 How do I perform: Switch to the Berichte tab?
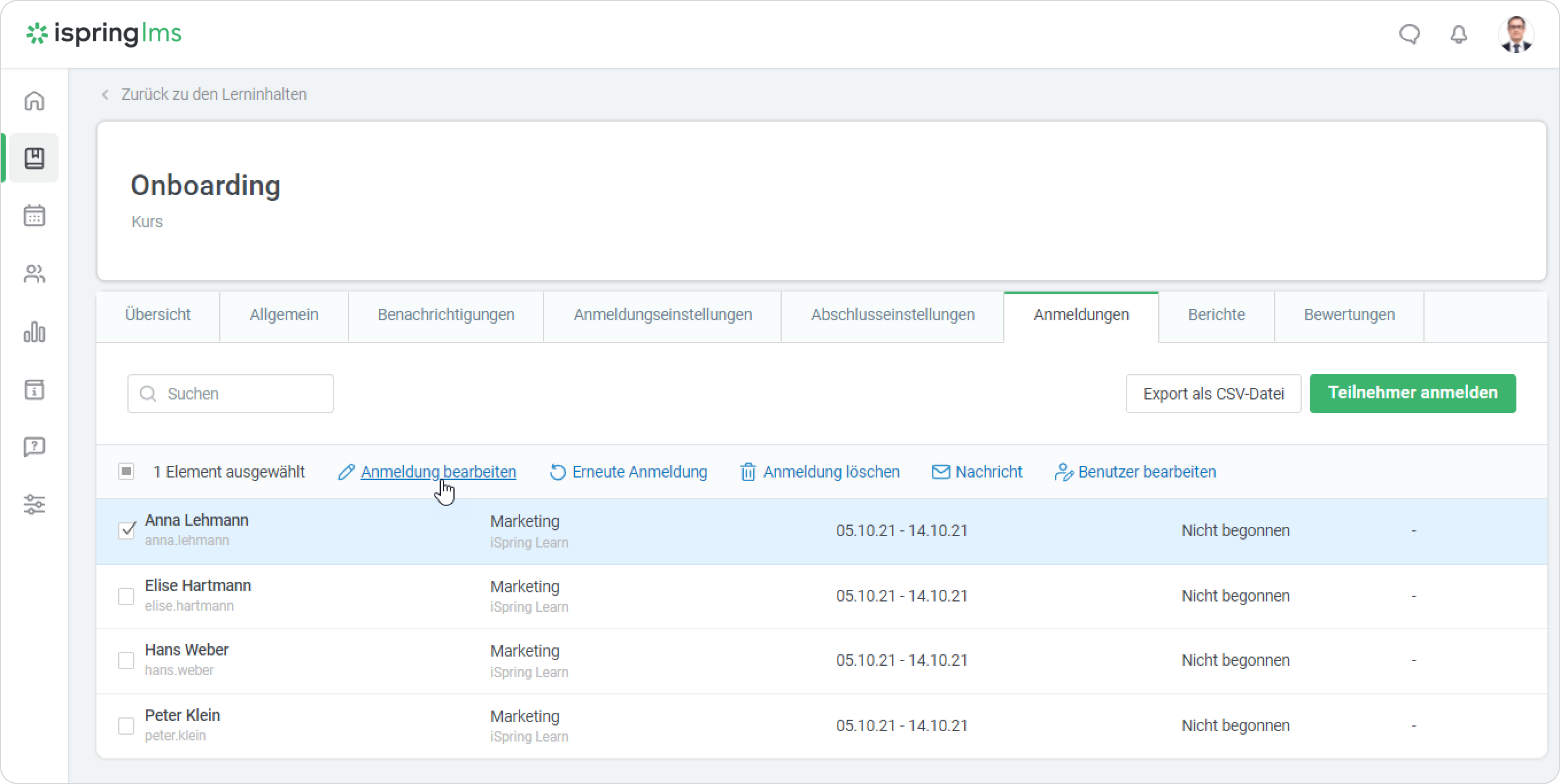(1216, 315)
